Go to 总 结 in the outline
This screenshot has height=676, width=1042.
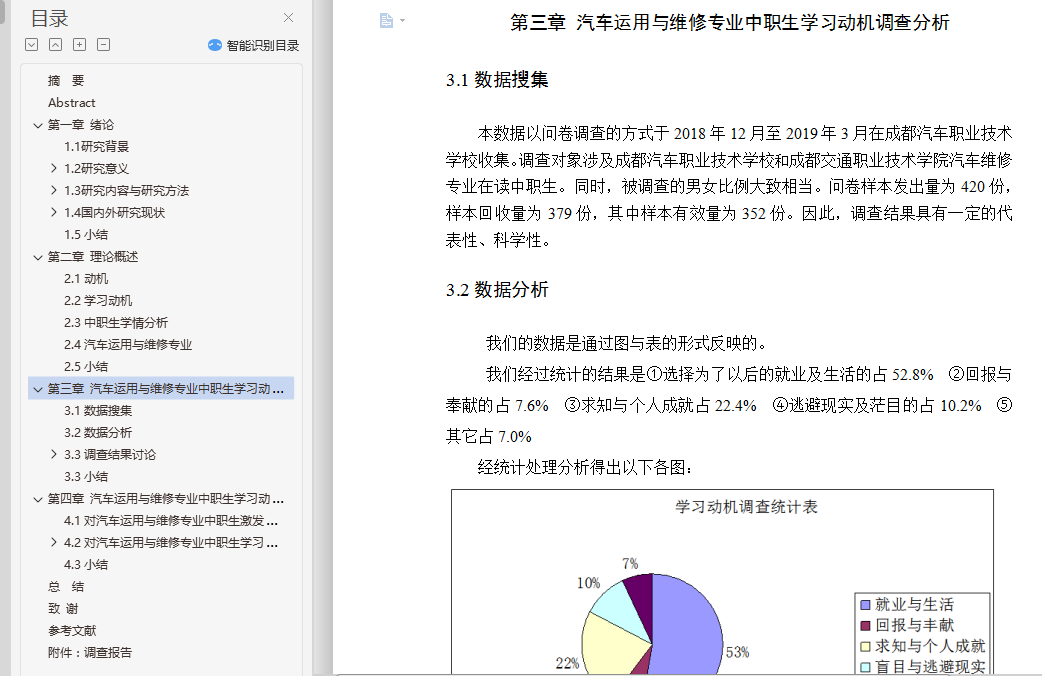[66, 586]
